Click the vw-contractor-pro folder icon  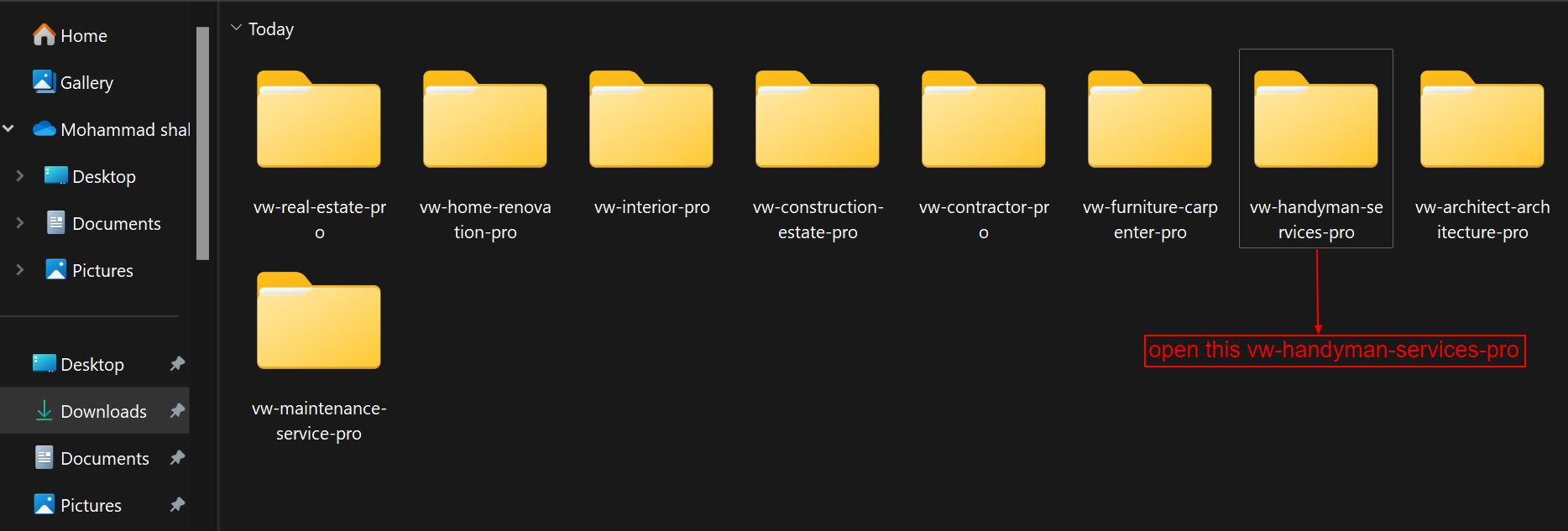point(984,119)
